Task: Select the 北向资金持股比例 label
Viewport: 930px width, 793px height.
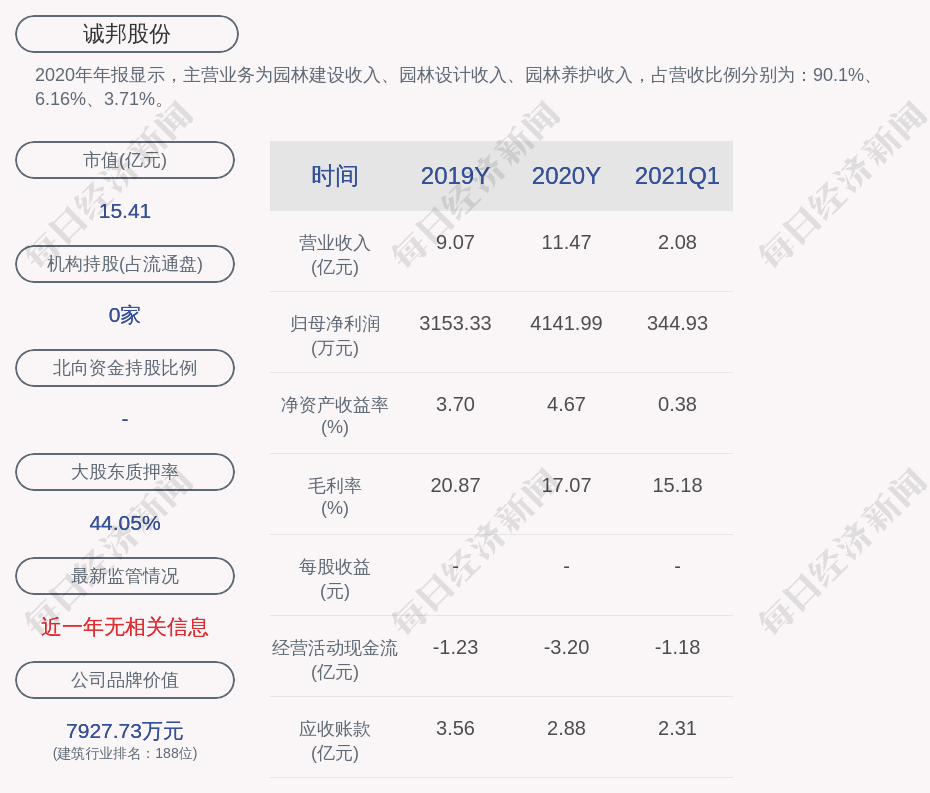Action: pos(125,368)
